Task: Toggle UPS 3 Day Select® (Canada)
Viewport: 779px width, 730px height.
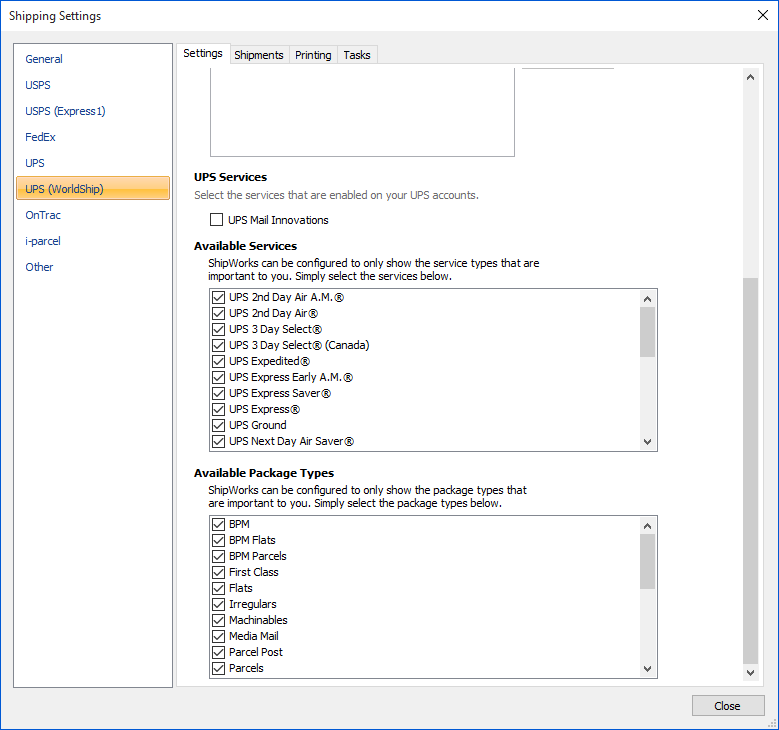Action: [x=218, y=345]
